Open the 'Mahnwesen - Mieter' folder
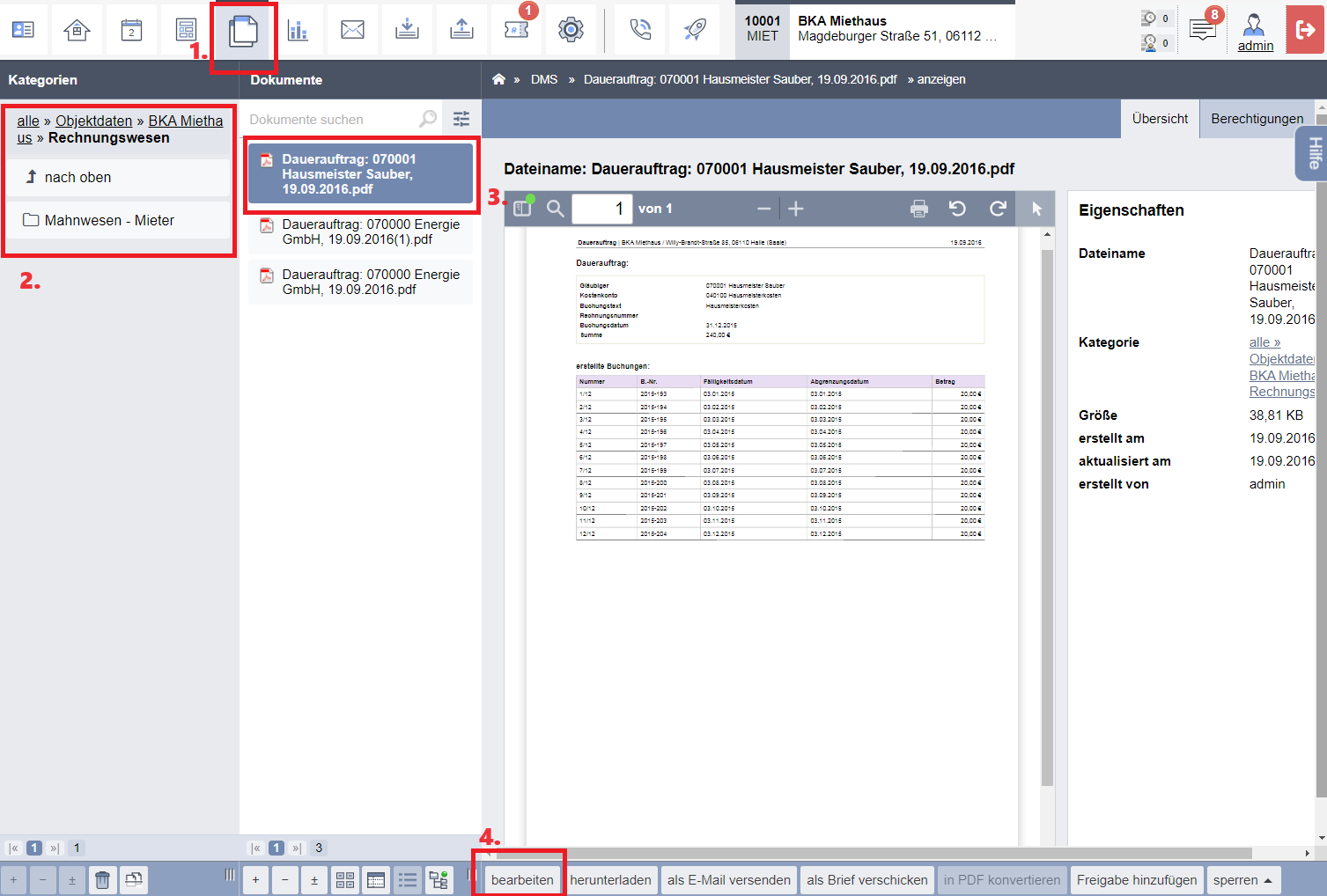This screenshot has width=1327, height=896. tap(119, 220)
